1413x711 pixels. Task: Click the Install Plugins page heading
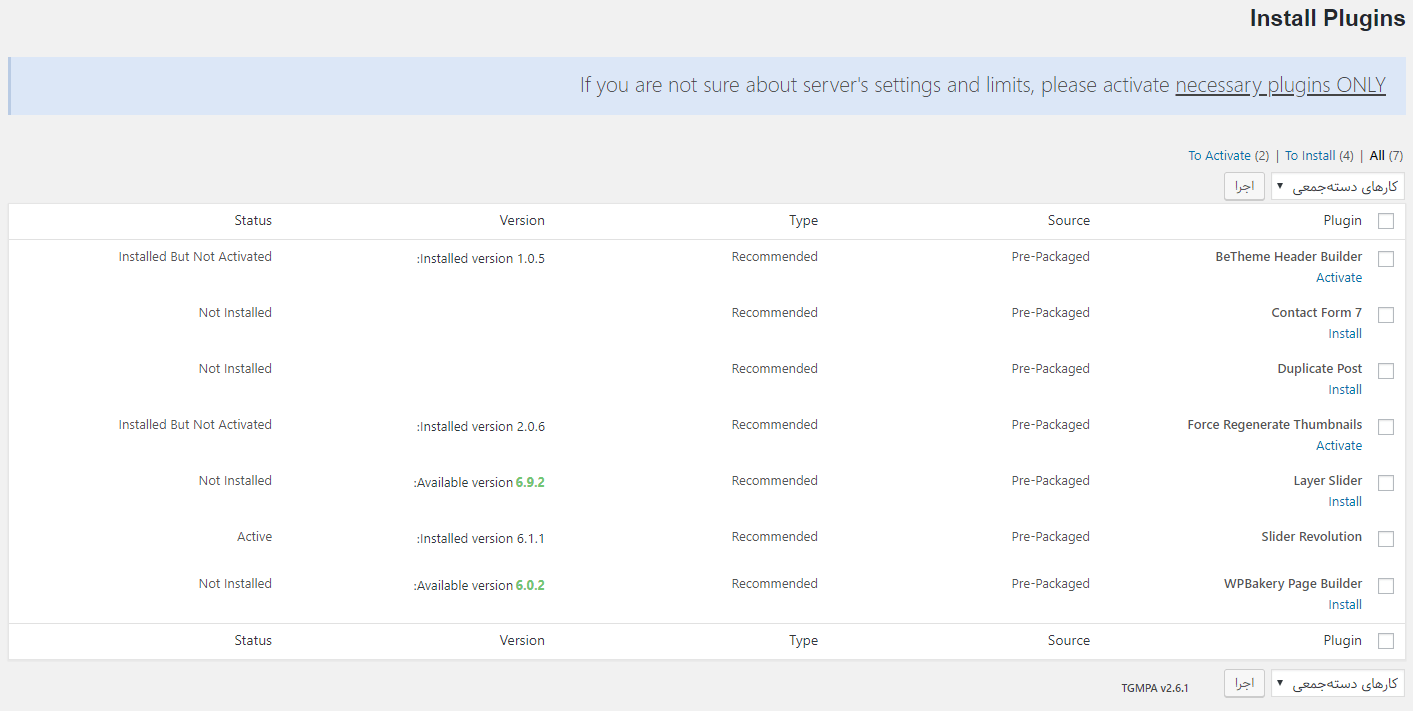pos(1327,19)
